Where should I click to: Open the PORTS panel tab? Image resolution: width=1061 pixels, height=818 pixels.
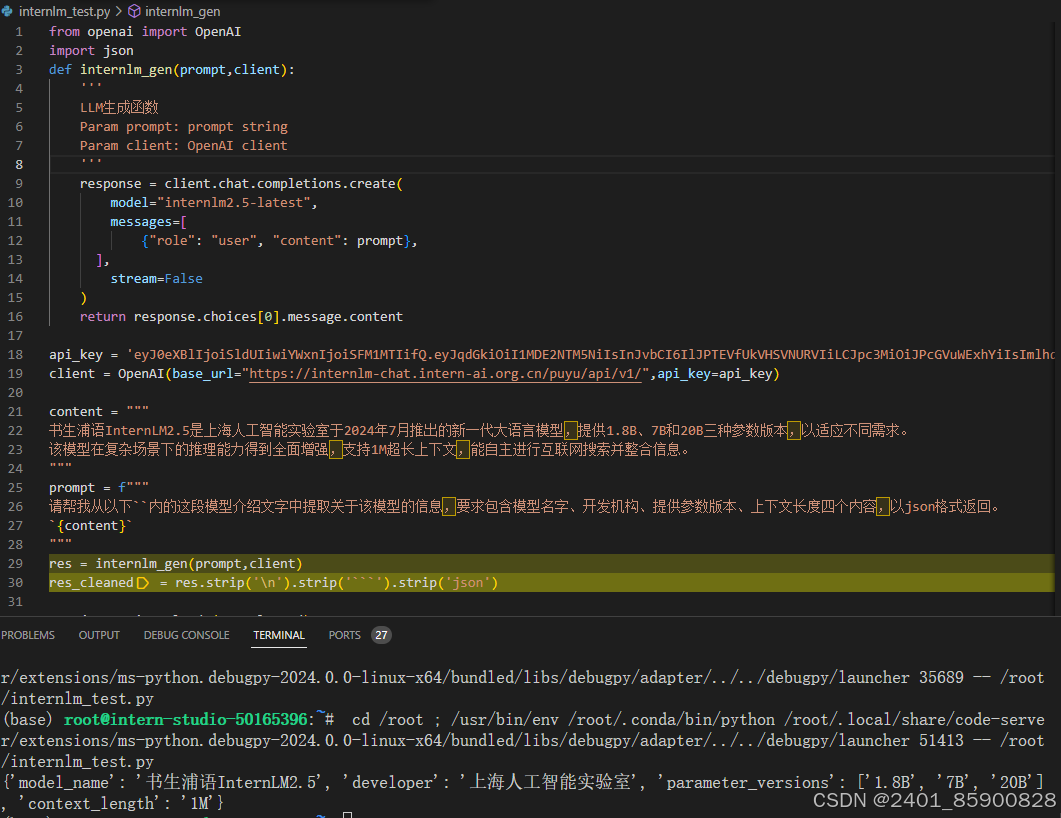(x=344, y=634)
